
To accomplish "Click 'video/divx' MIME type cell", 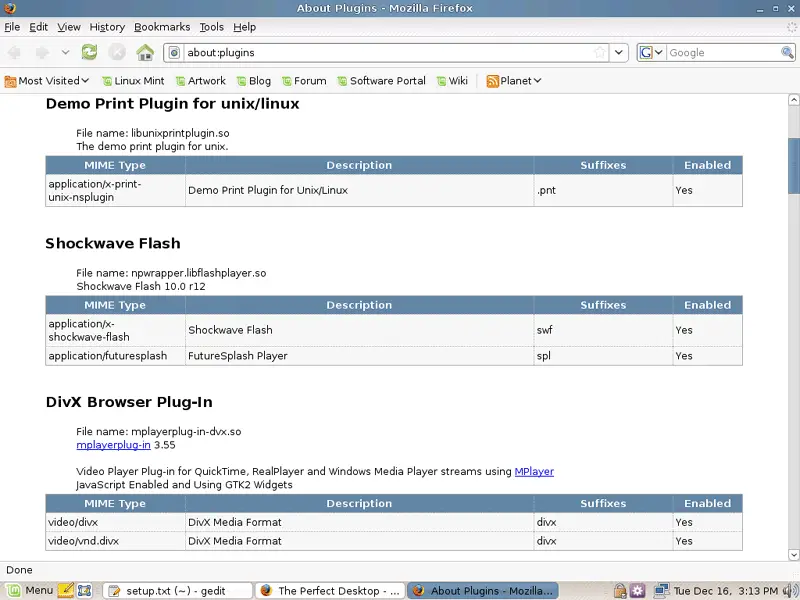I will tap(115, 522).
